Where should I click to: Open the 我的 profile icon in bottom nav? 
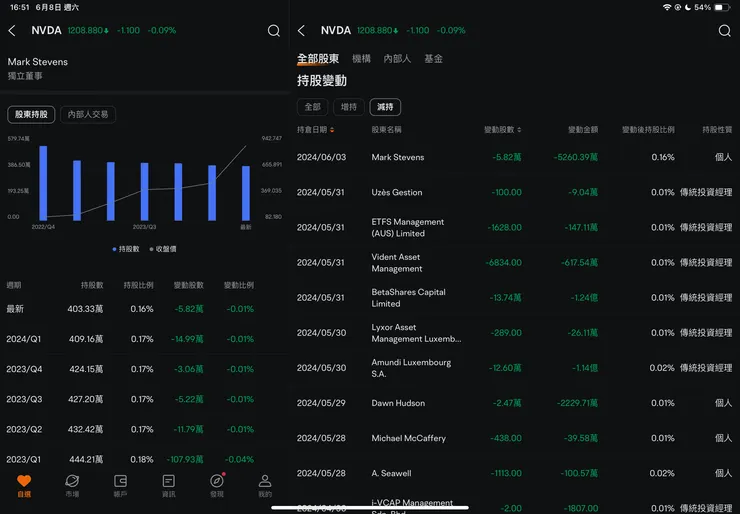(x=265, y=486)
